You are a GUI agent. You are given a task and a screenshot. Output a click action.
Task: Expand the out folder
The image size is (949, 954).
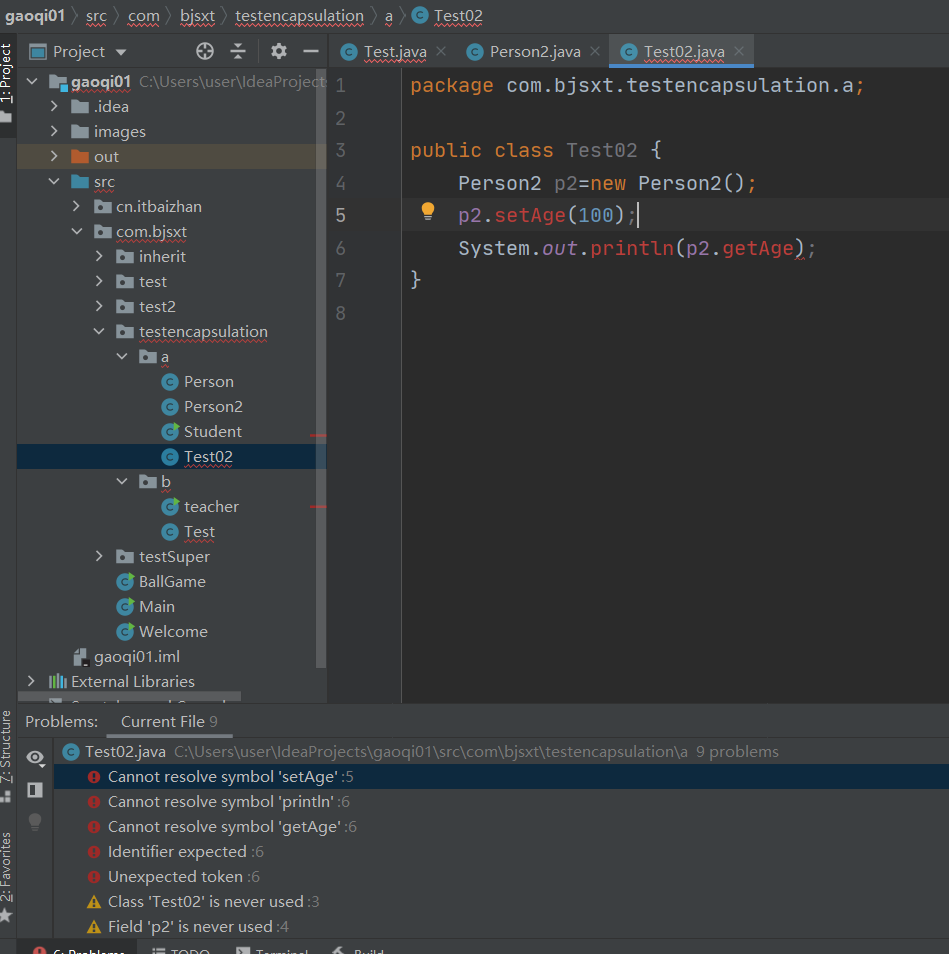point(54,156)
